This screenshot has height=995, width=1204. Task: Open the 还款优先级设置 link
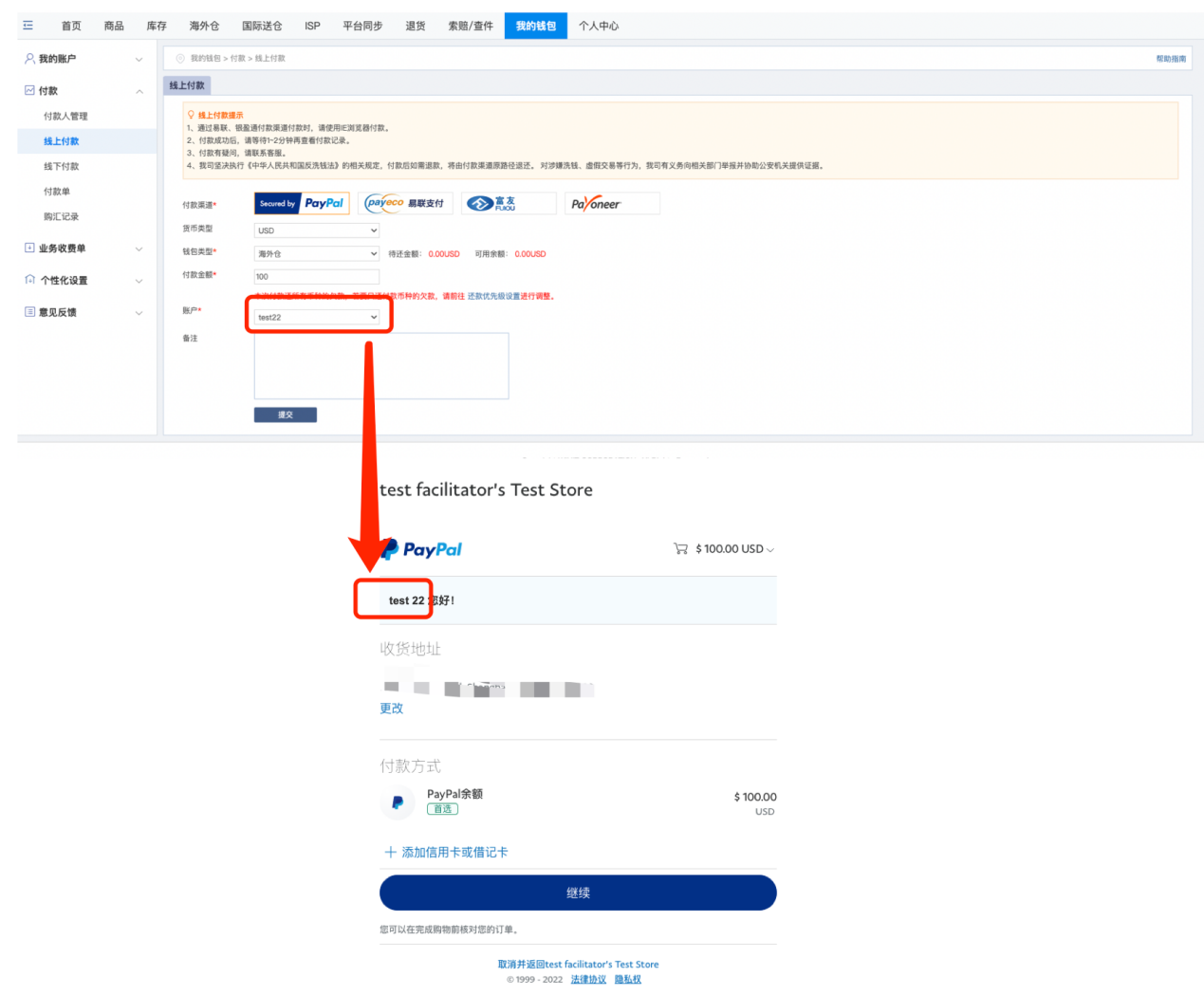493,296
